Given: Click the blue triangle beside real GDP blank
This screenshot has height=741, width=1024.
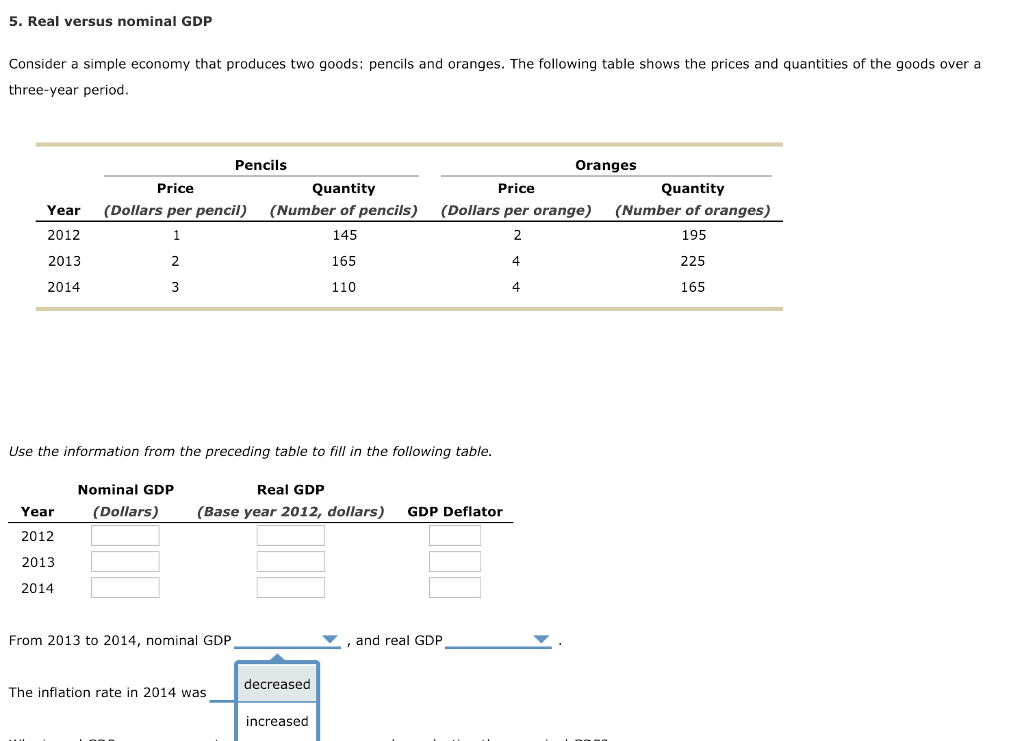Looking at the screenshot, I should [541, 637].
